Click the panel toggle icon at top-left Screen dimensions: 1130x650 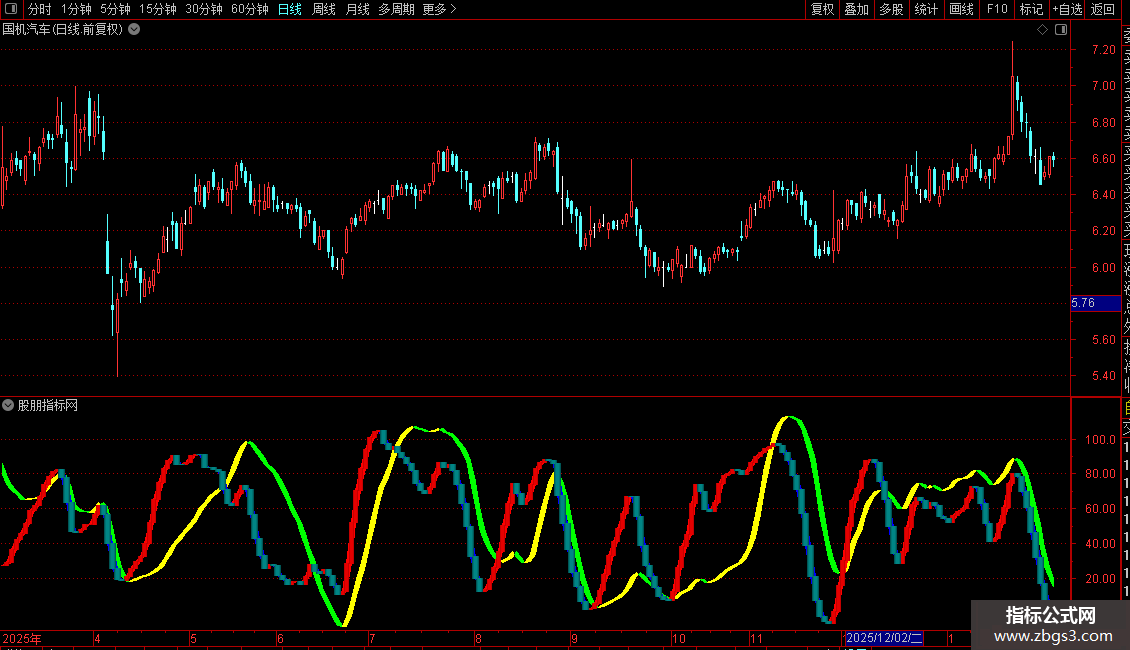point(11,9)
